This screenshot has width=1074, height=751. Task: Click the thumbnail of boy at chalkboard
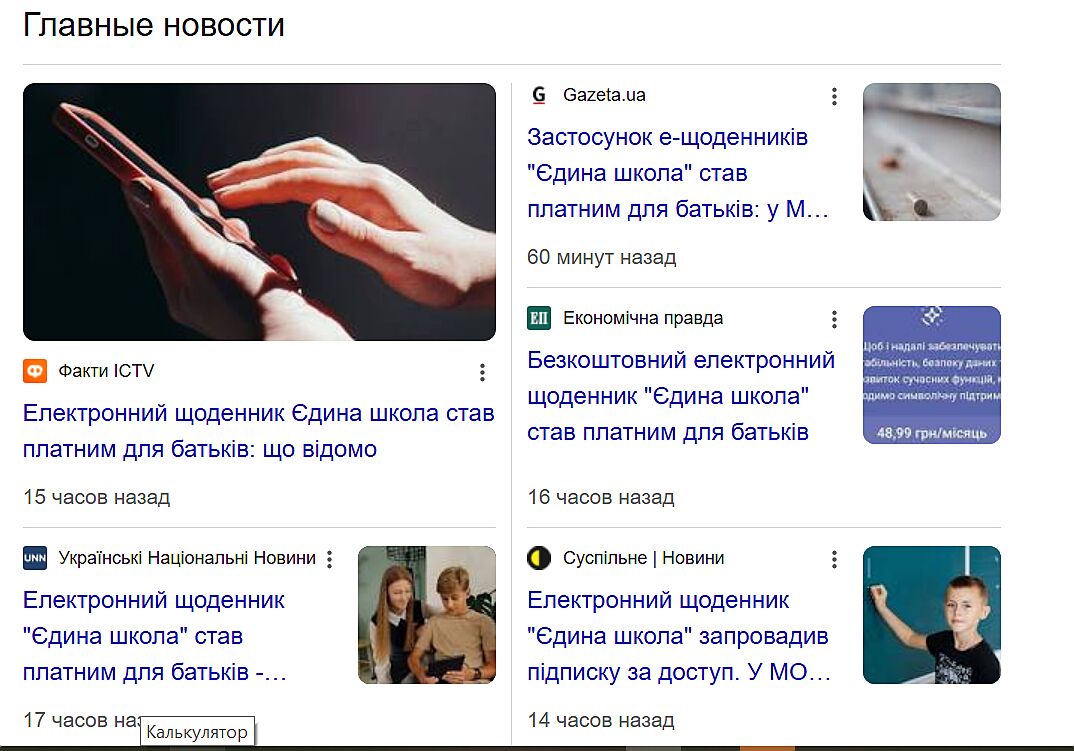pos(932,615)
